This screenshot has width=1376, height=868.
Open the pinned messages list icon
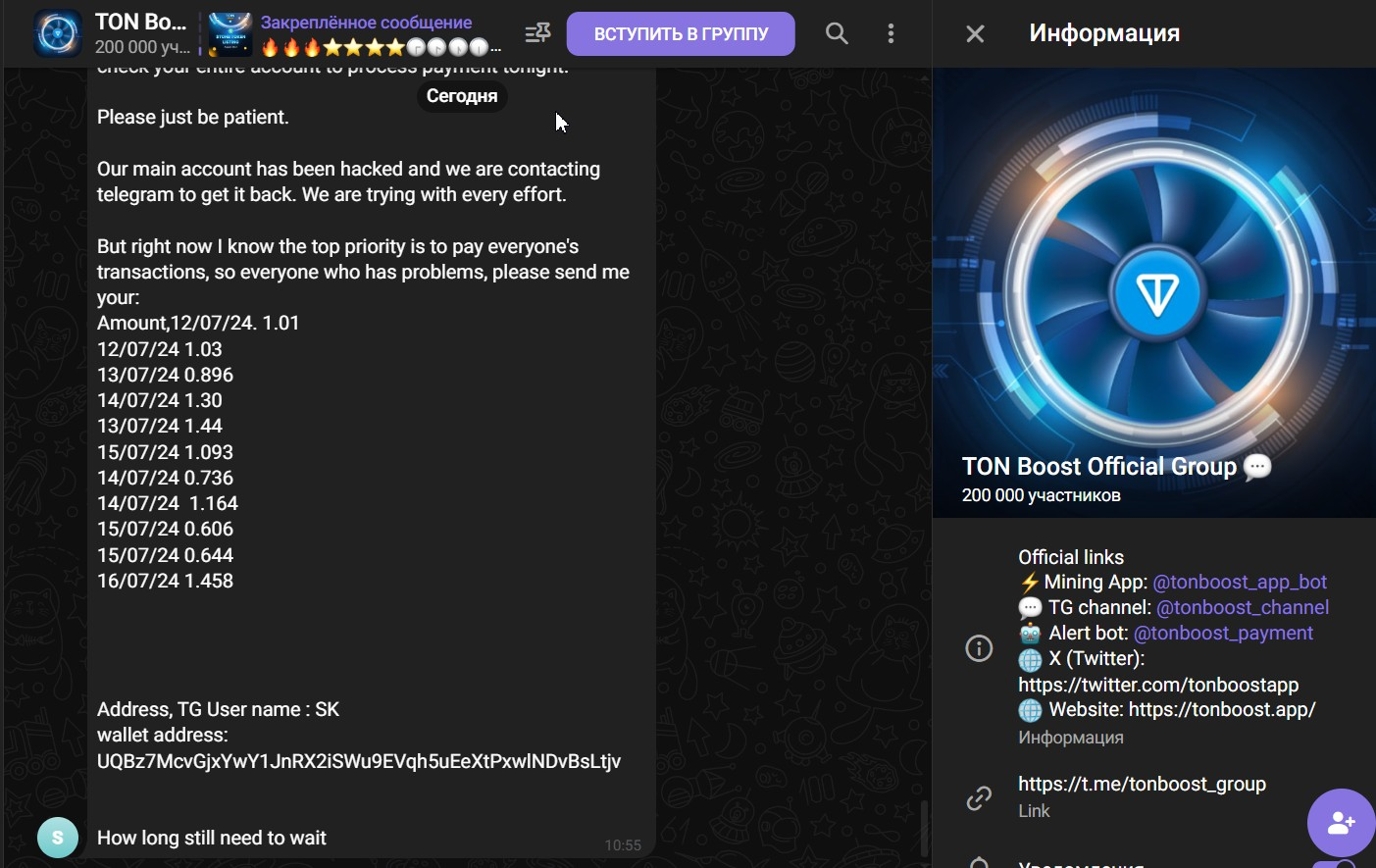pyautogui.click(x=537, y=33)
